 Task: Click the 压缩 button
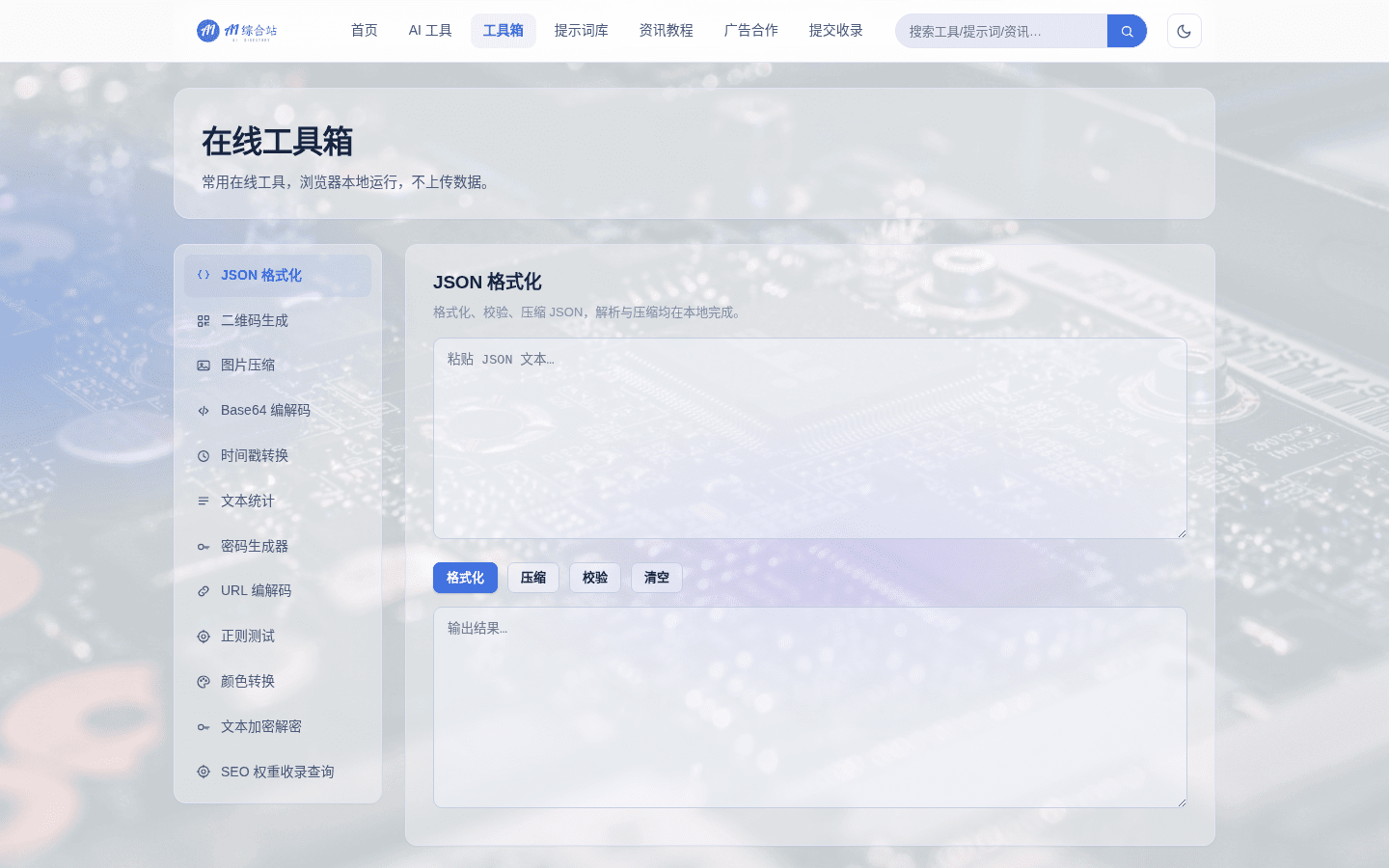[x=533, y=578]
